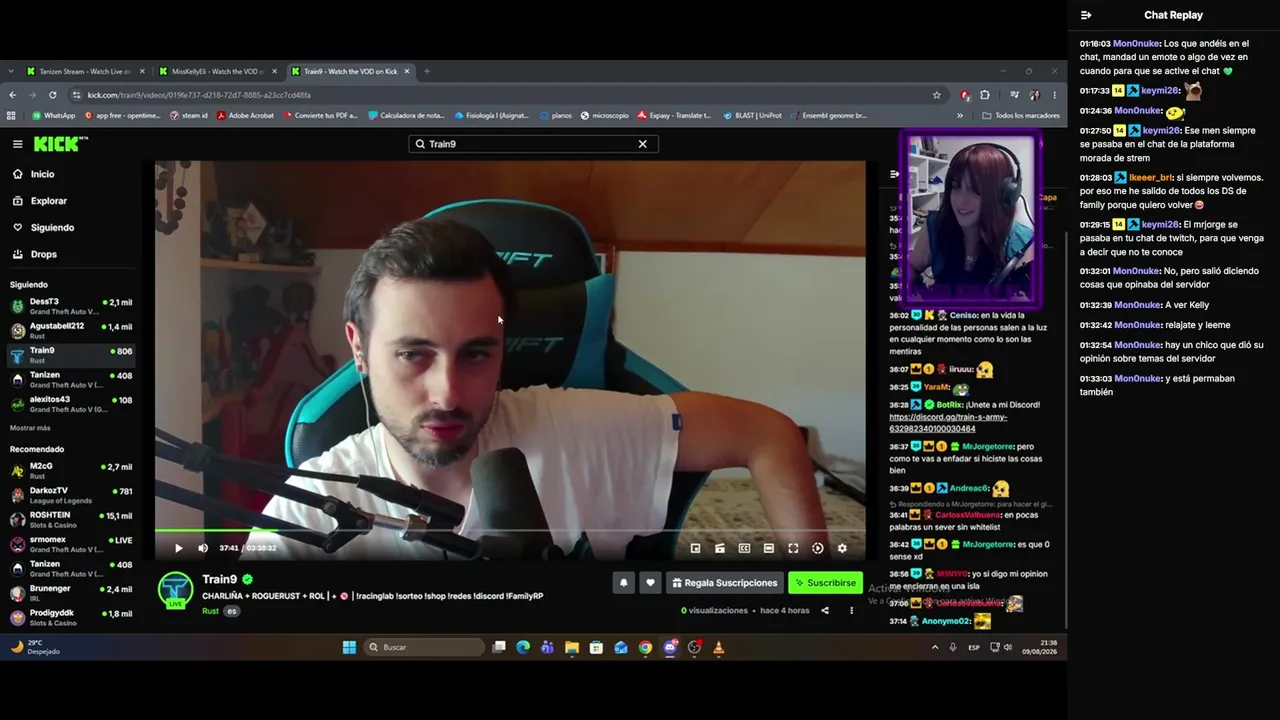Reload the browser page

pyautogui.click(x=52, y=95)
